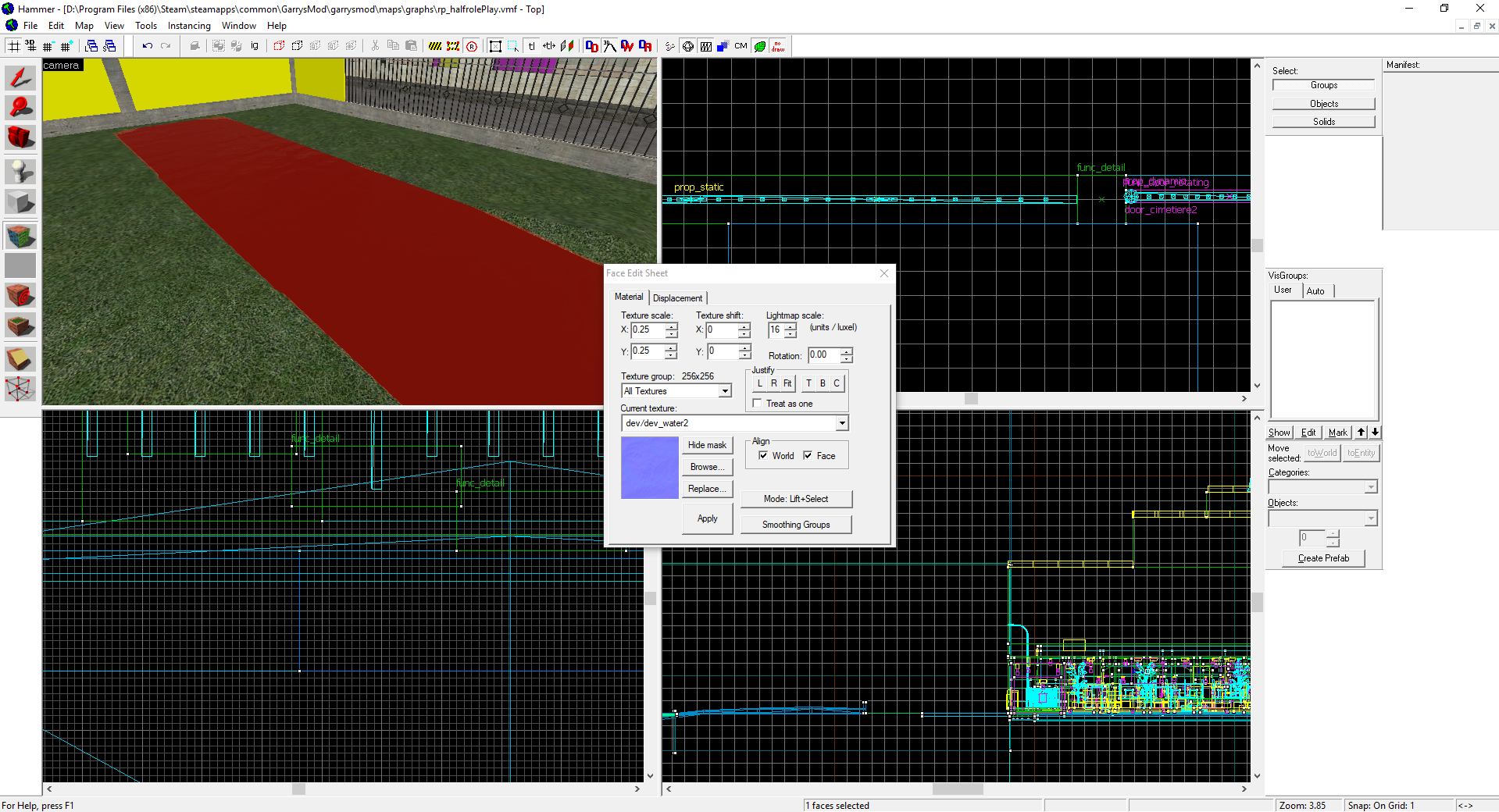This screenshot has width=1499, height=812.
Task: Select the Selection (arrow) tool
Action: [x=20, y=77]
